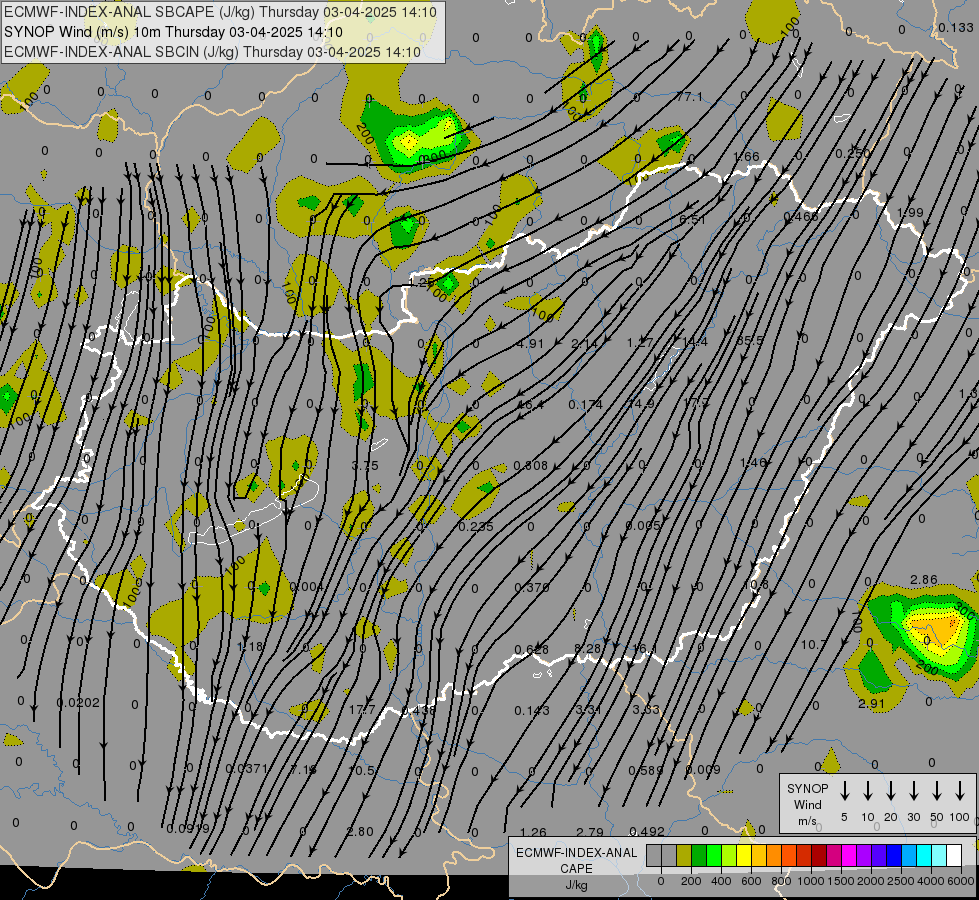Image resolution: width=979 pixels, height=900 pixels.
Task: Click the 3.75 value on the map
Action: click(x=365, y=465)
